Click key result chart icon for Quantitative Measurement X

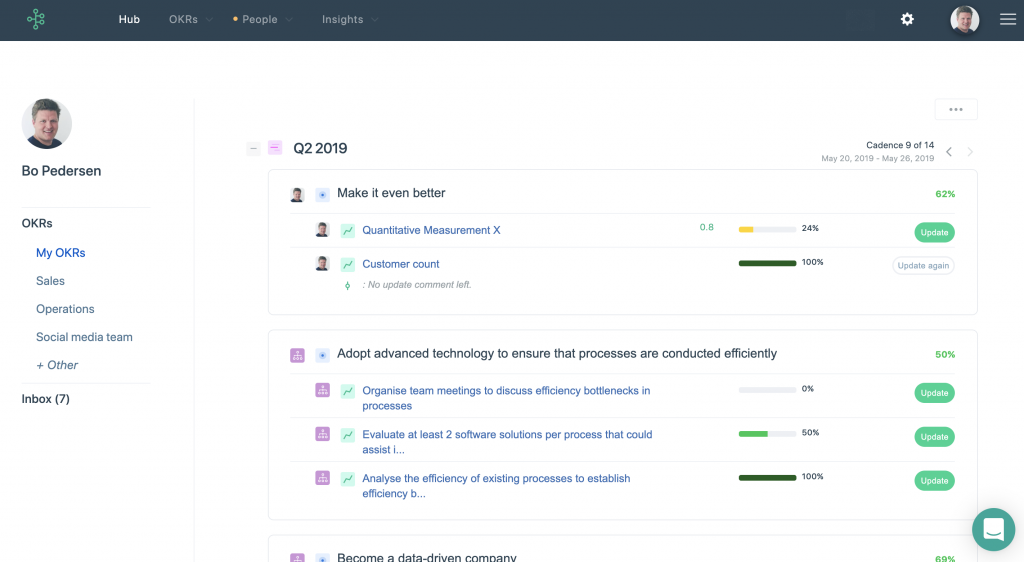point(347,230)
